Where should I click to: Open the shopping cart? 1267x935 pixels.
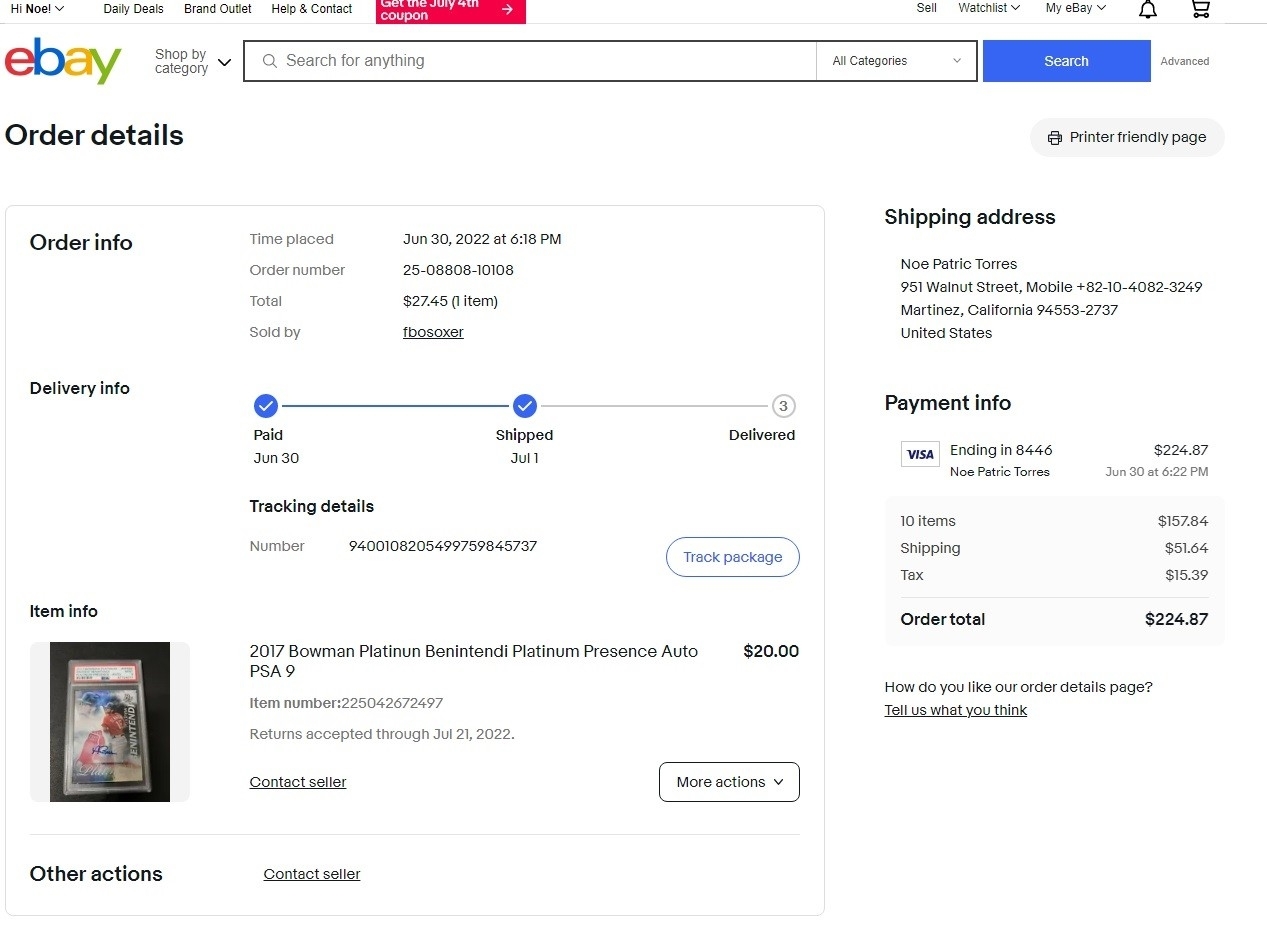pyautogui.click(x=1201, y=9)
